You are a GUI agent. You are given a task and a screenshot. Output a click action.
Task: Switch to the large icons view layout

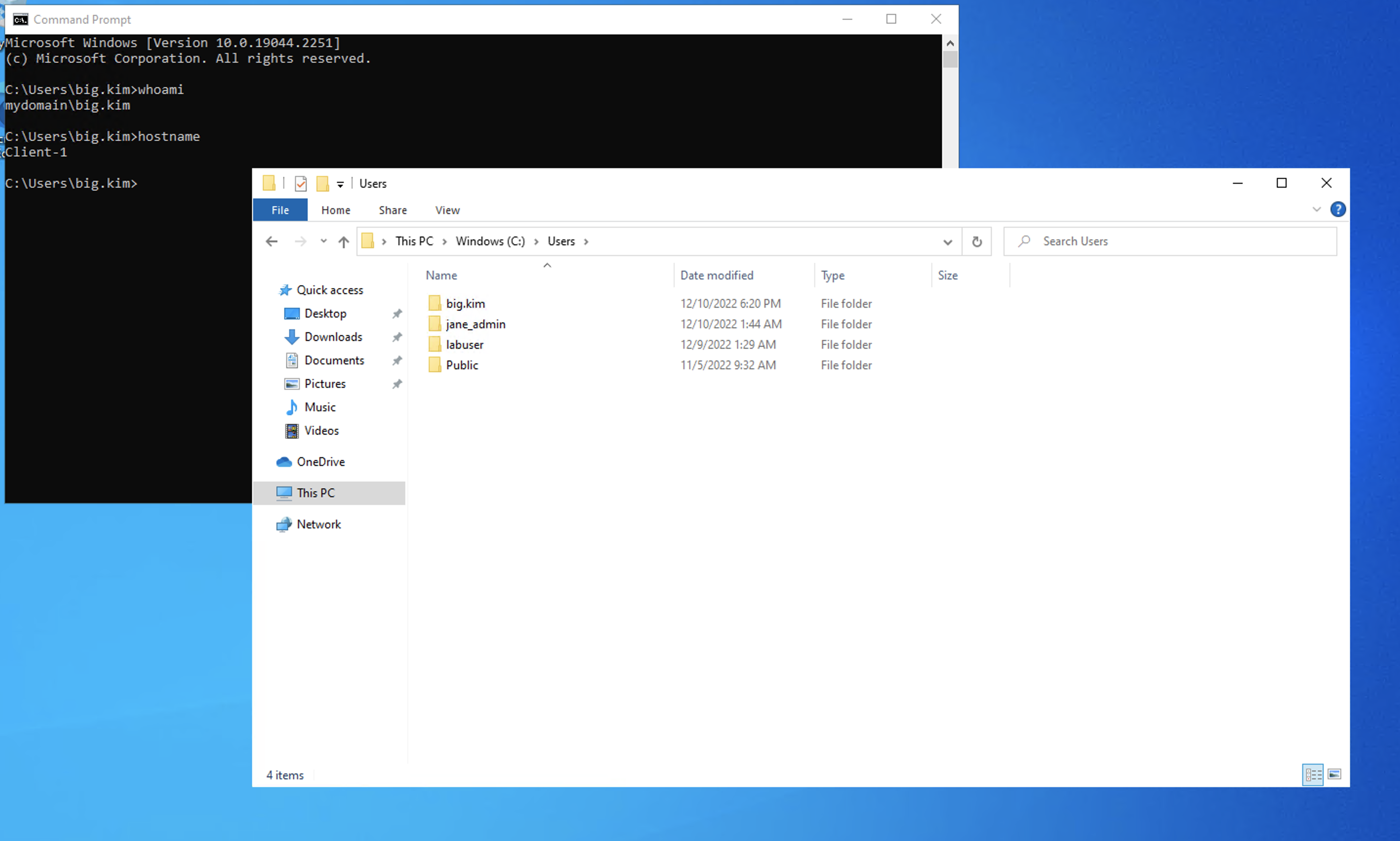click(x=1334, y=775)
